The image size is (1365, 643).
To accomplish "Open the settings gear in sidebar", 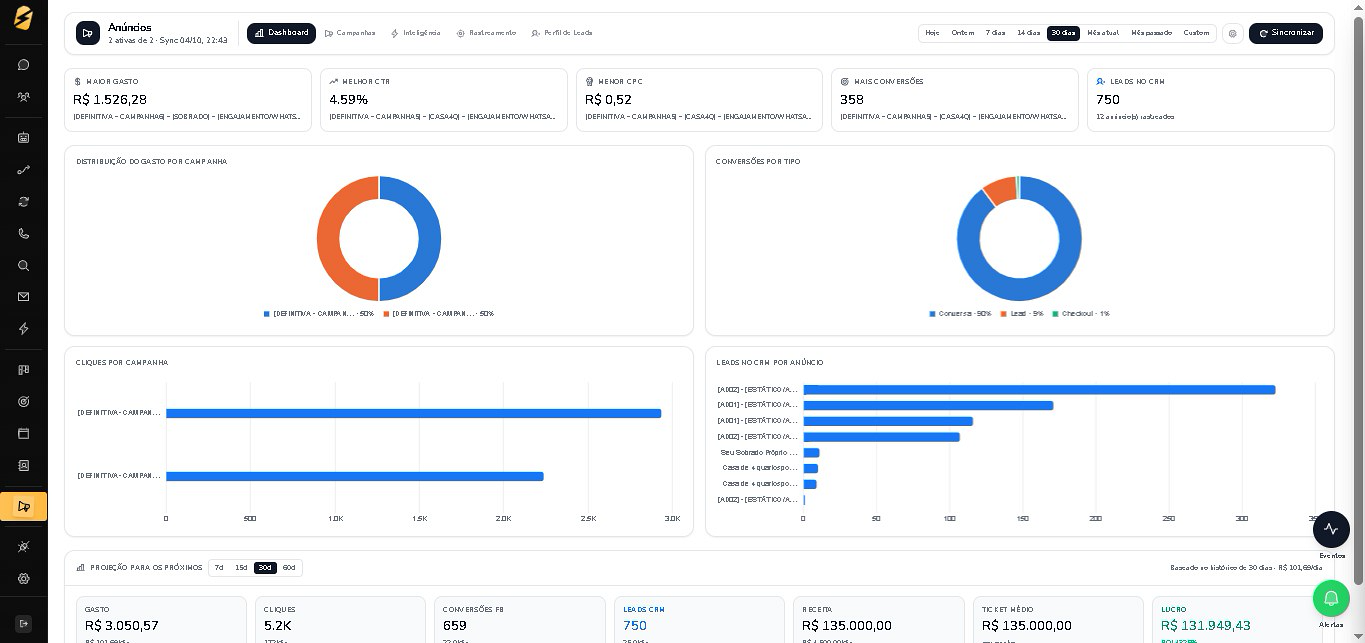I will point(23,579).
